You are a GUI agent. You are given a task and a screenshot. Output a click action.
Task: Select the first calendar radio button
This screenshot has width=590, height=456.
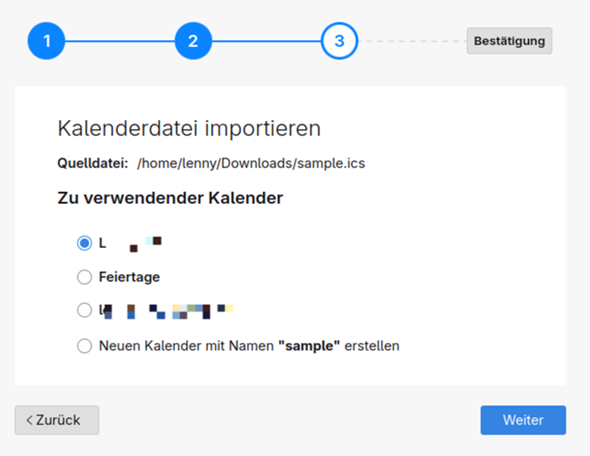84,243
